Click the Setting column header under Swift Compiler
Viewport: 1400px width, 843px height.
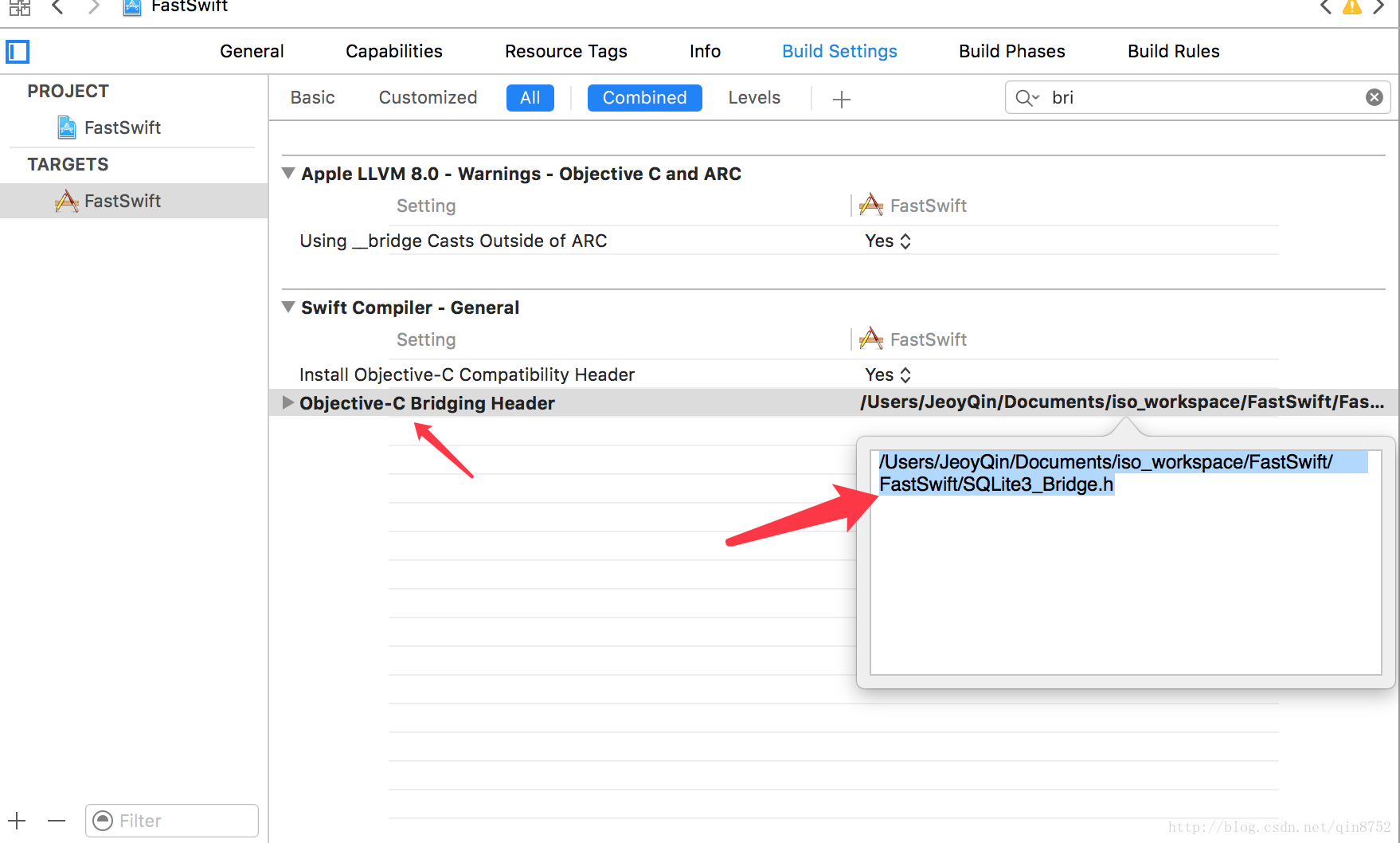click(x=426, y=339)
